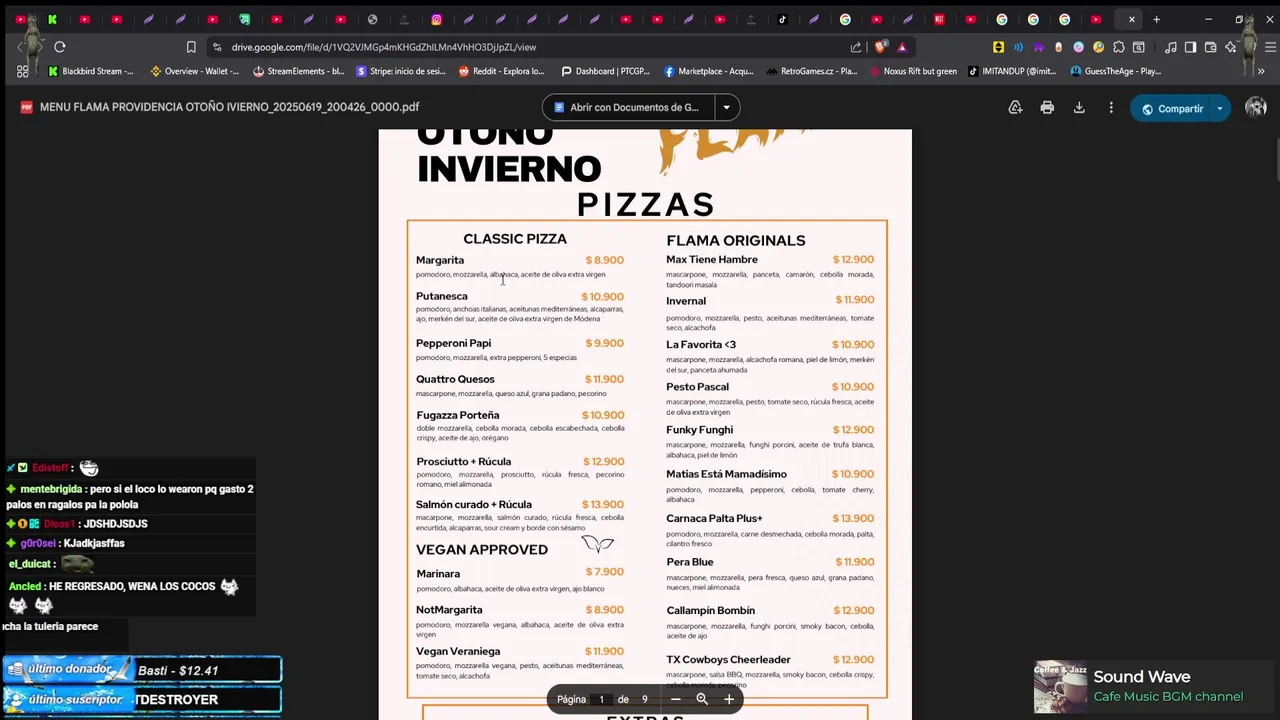Click the PDF file type icon

click(27, 107)
